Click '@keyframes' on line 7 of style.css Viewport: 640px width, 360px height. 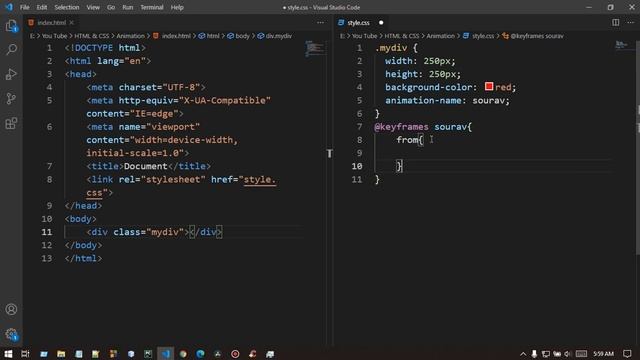(401, 127)
